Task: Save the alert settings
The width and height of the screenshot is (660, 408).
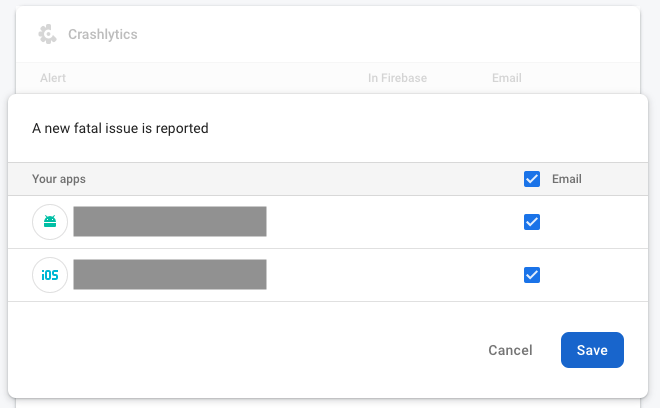Action: point(592,350)
